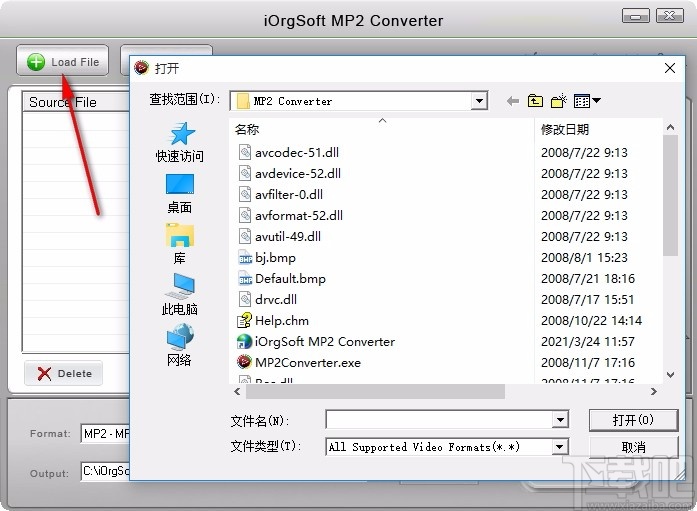Select avfilter-0.dll file
Image resolution: width=697 pixels, height=511 pixels.
pyautogui.click(x=289, y=194)
